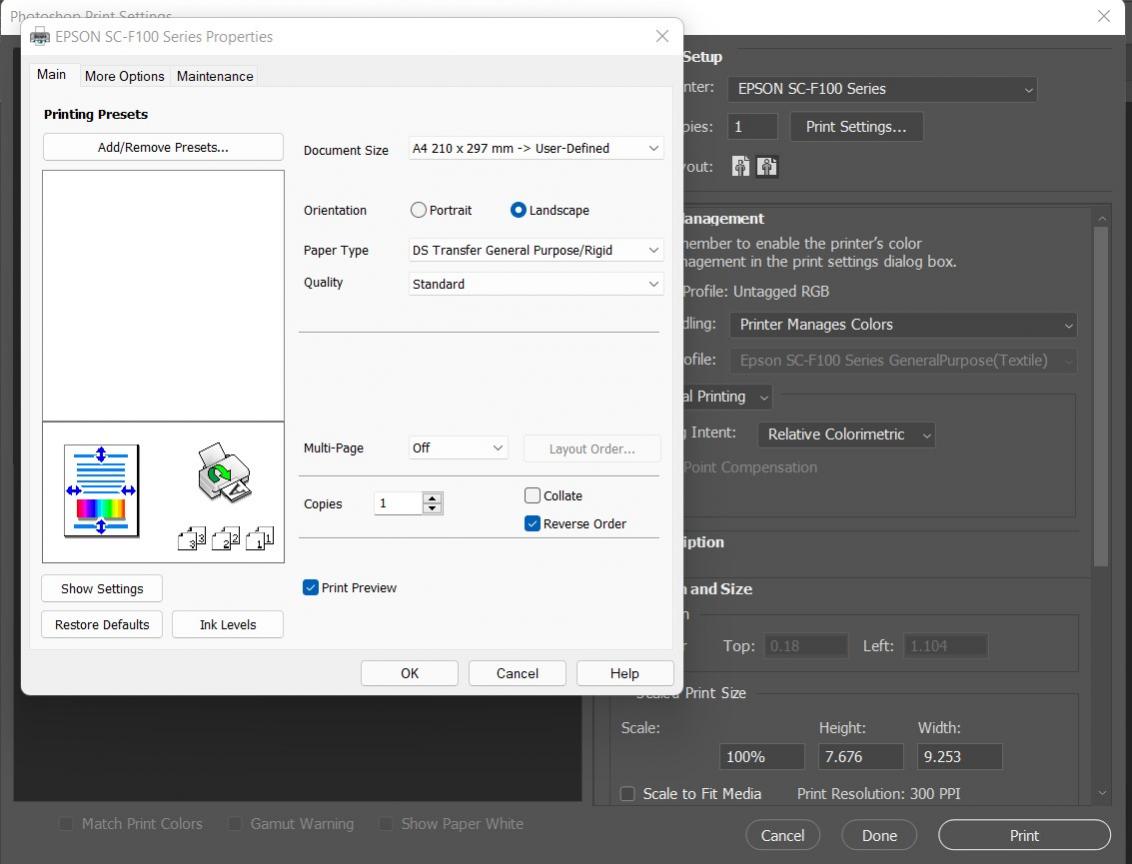1132x864 pixels.
Task: Click the Left position field 1.104
Action: point(946,645)
